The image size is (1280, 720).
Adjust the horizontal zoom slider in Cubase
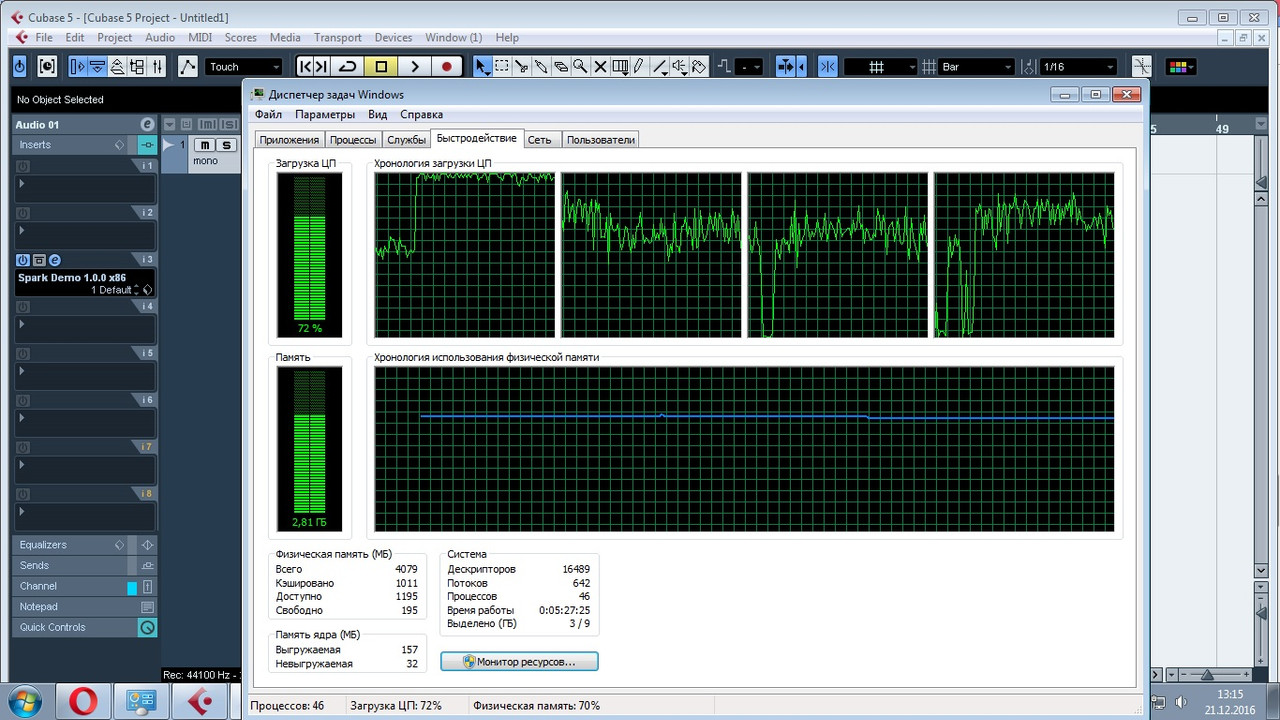[x=1207, y=675]
